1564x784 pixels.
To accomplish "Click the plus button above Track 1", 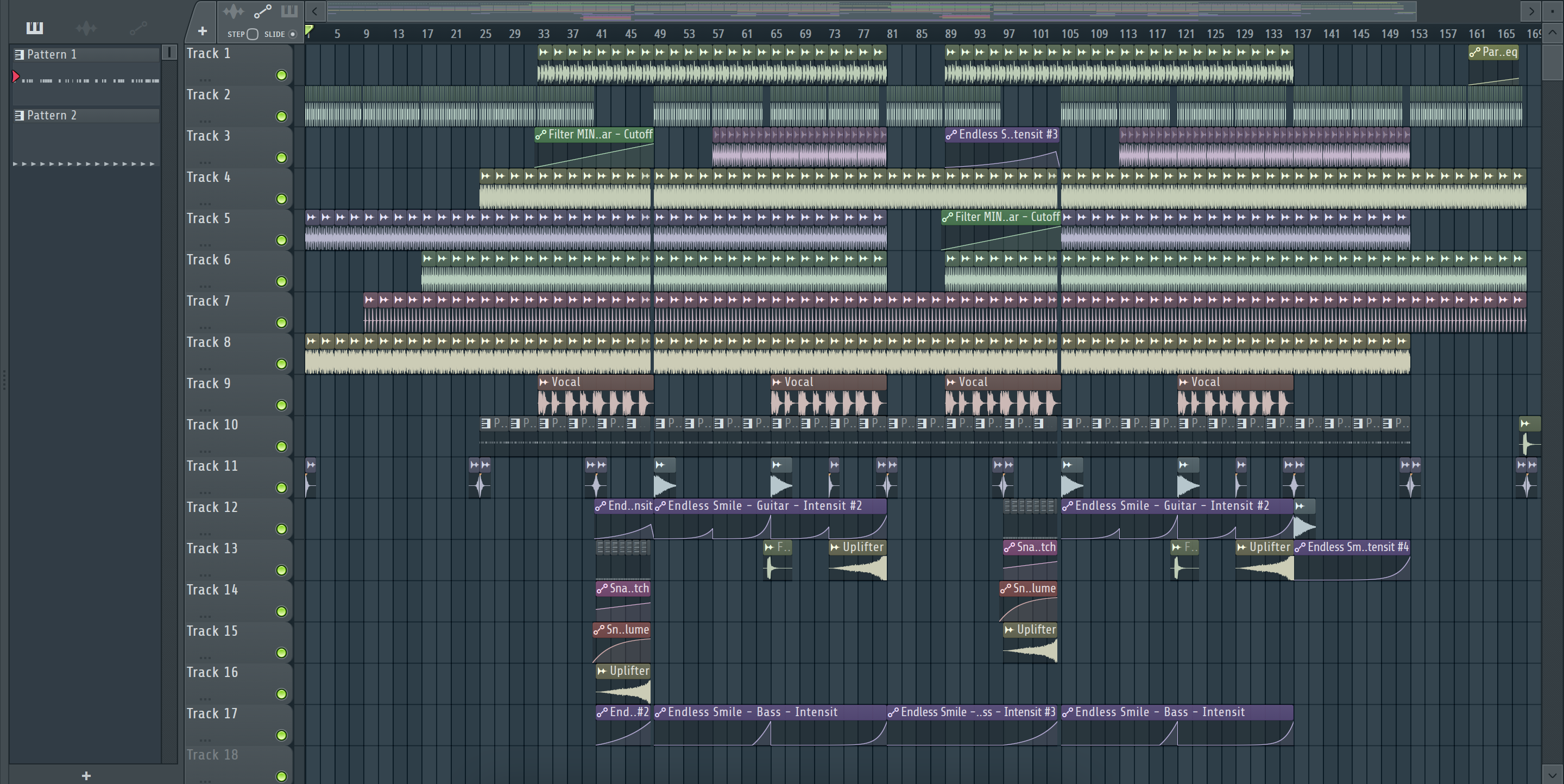I will (203, 31).
